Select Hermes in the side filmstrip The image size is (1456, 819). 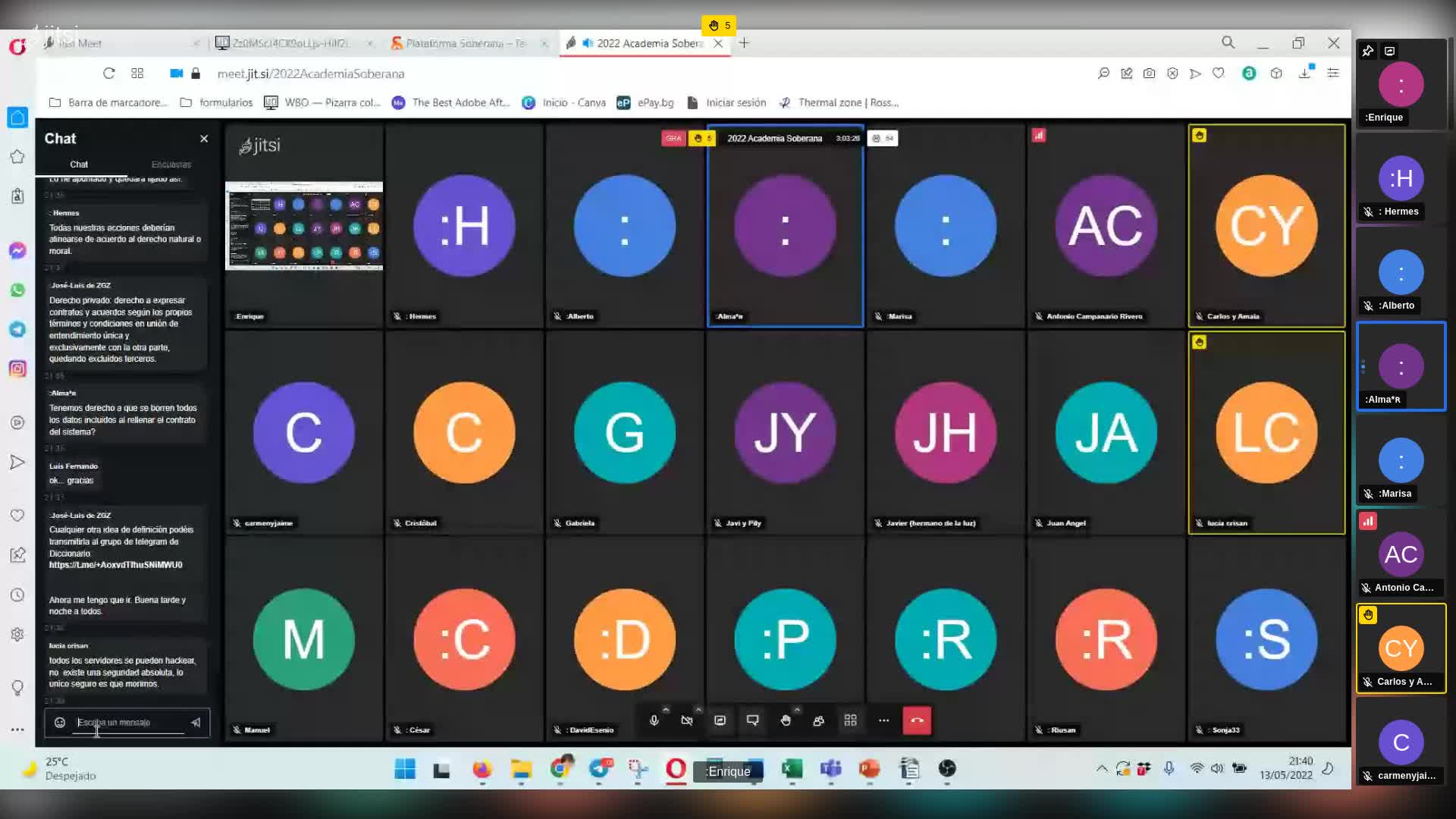[1401, 178]
